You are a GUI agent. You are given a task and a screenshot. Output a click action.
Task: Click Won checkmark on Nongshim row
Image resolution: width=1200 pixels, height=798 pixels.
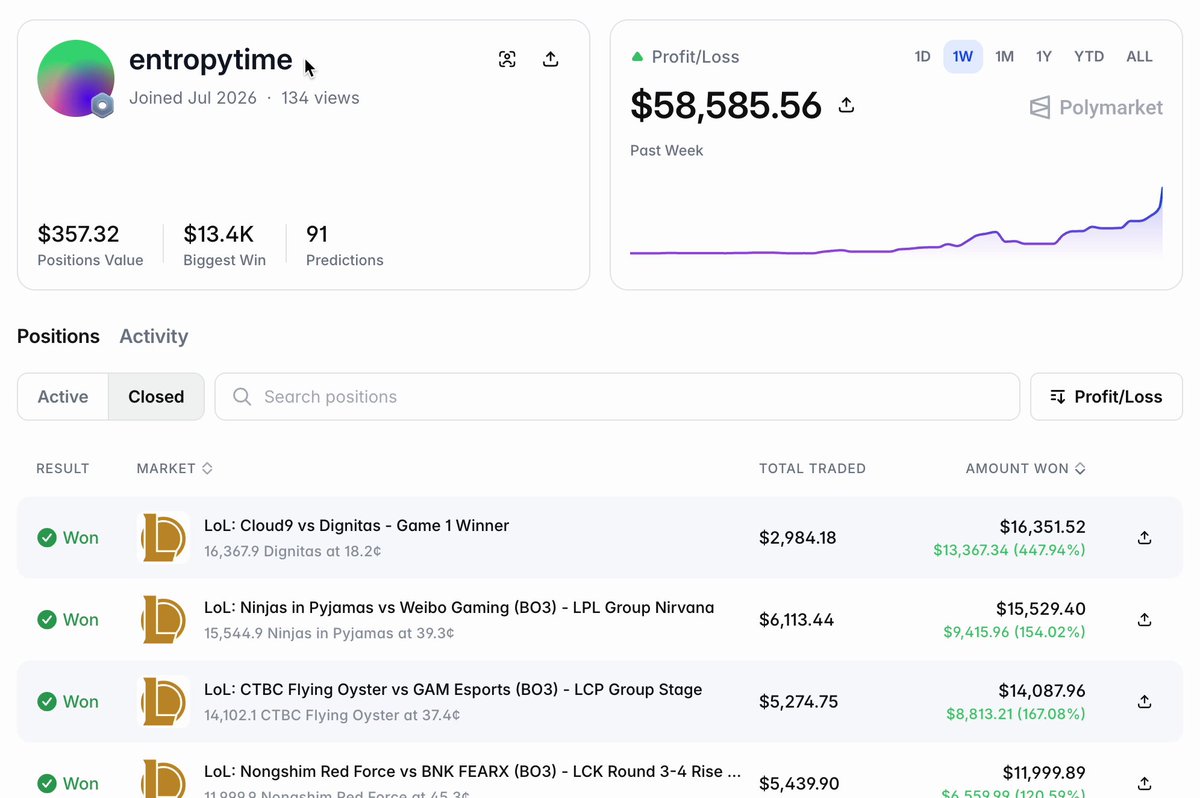(46, 784)
